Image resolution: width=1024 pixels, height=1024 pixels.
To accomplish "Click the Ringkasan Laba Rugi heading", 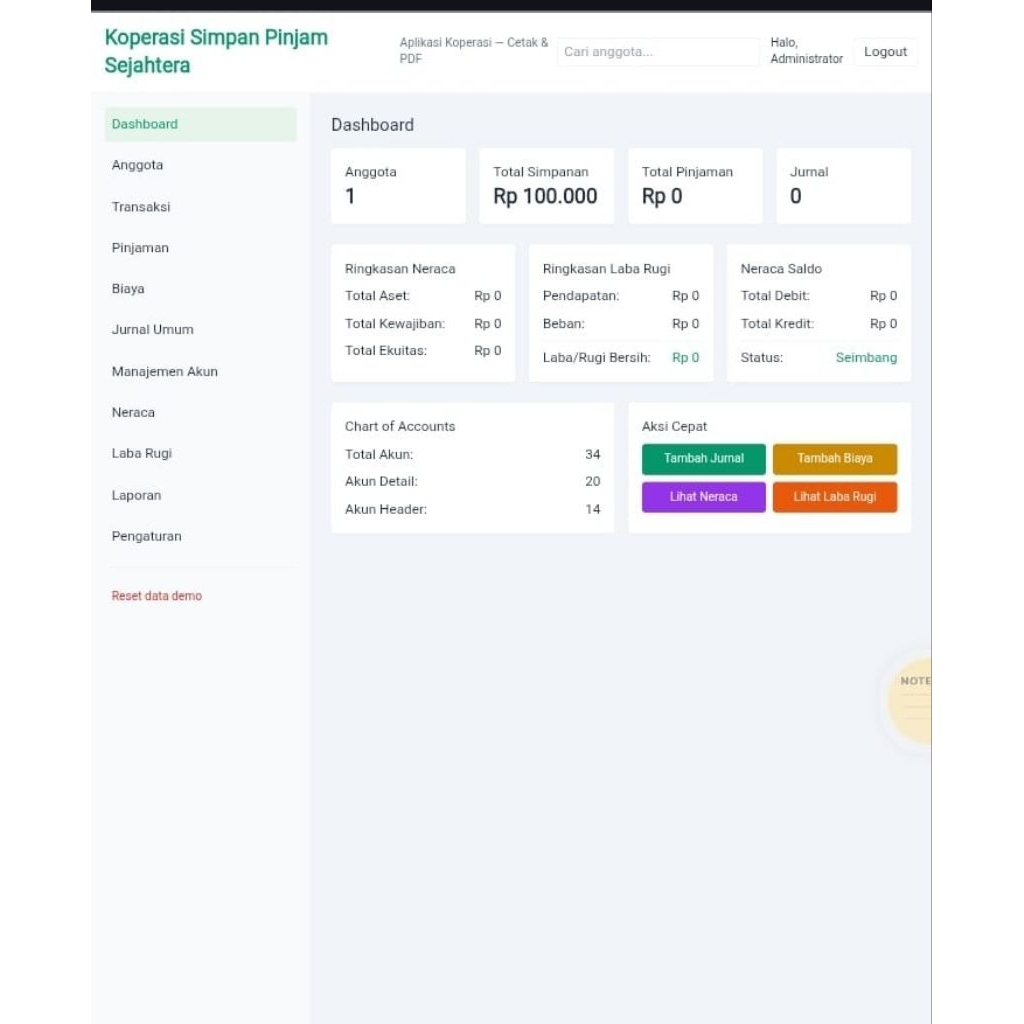I will click(x=606, y=269).
